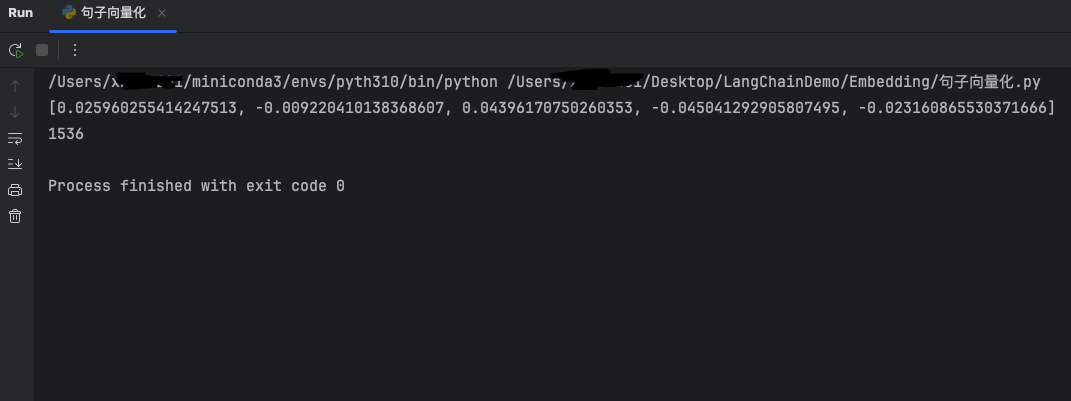
Task: Toggle Scroll to End of output
Action: pos(15,164)
